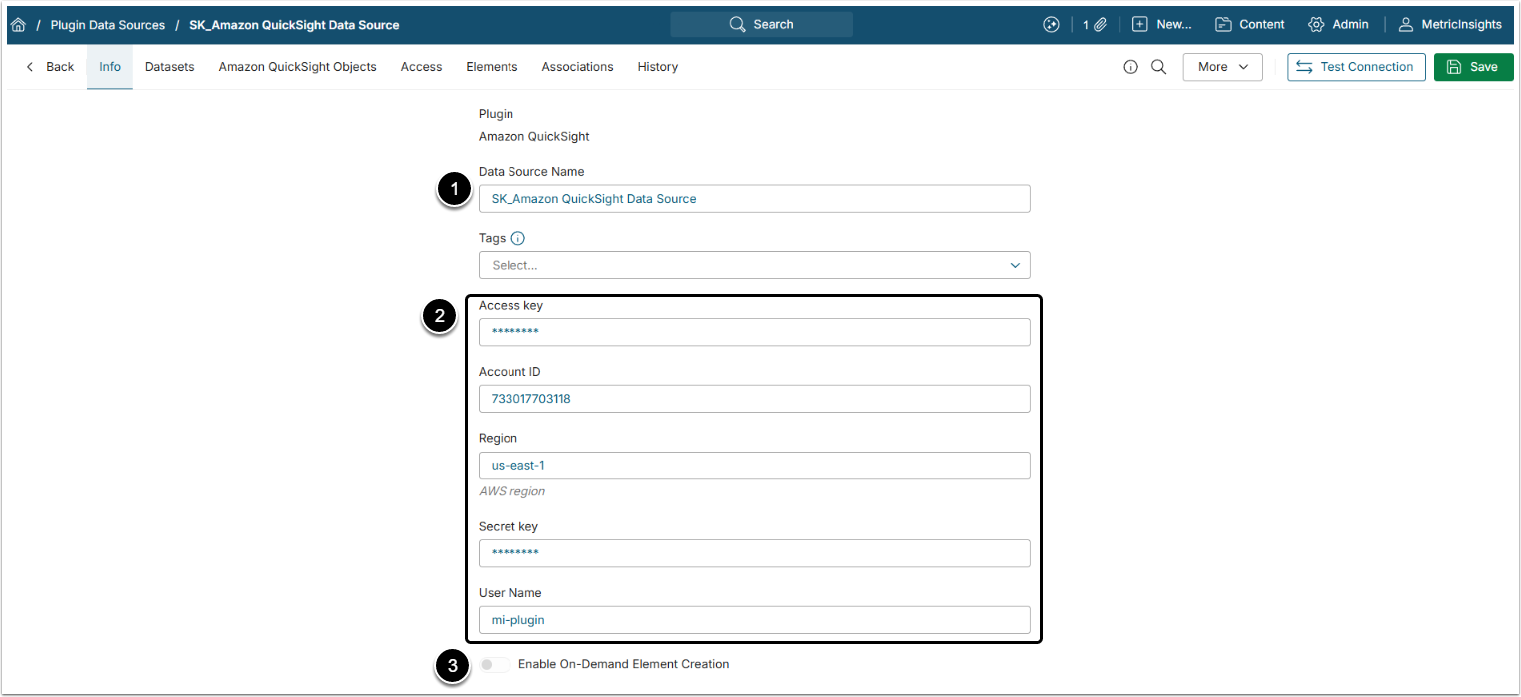The image size is (1521, 697).
Task: Save the data source settings
Action: coord(1473,67)
